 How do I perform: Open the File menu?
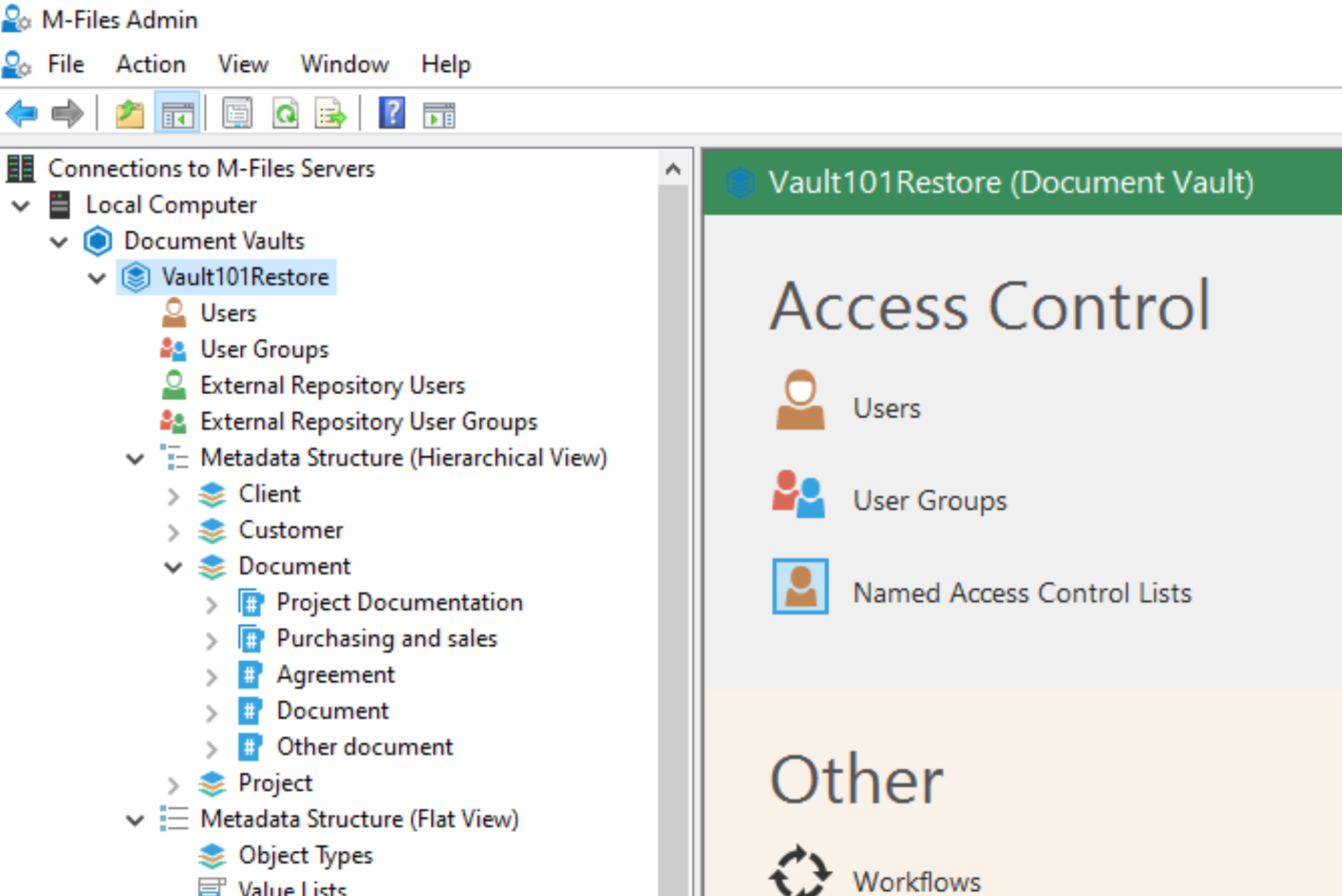66,64
